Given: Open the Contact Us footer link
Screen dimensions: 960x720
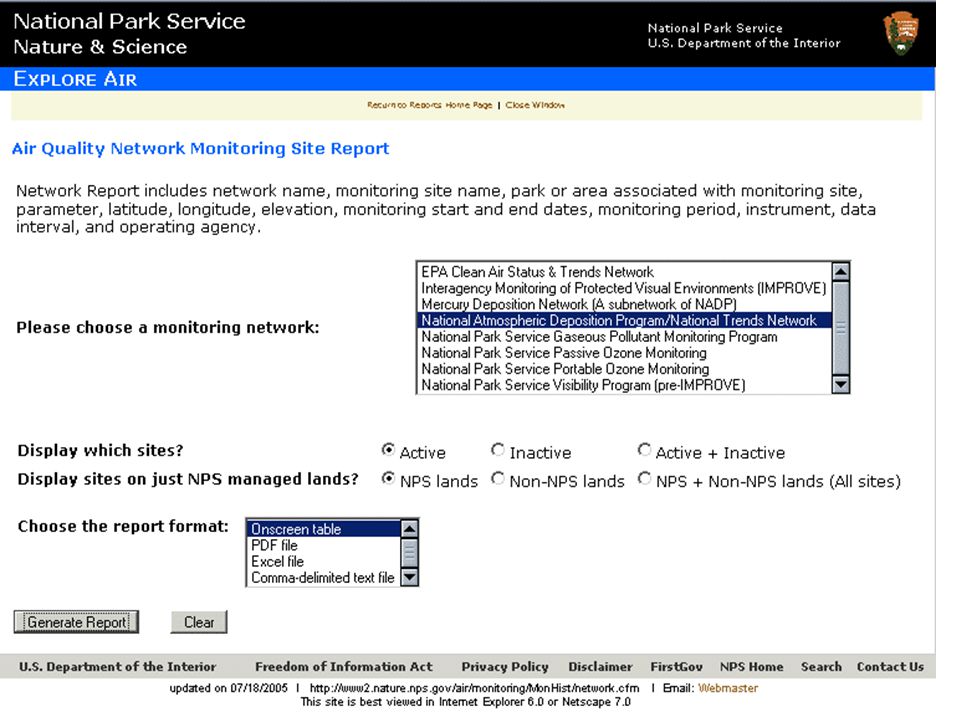Looking at the screenshot, I should pyautogui.click(x=890, y=667).
